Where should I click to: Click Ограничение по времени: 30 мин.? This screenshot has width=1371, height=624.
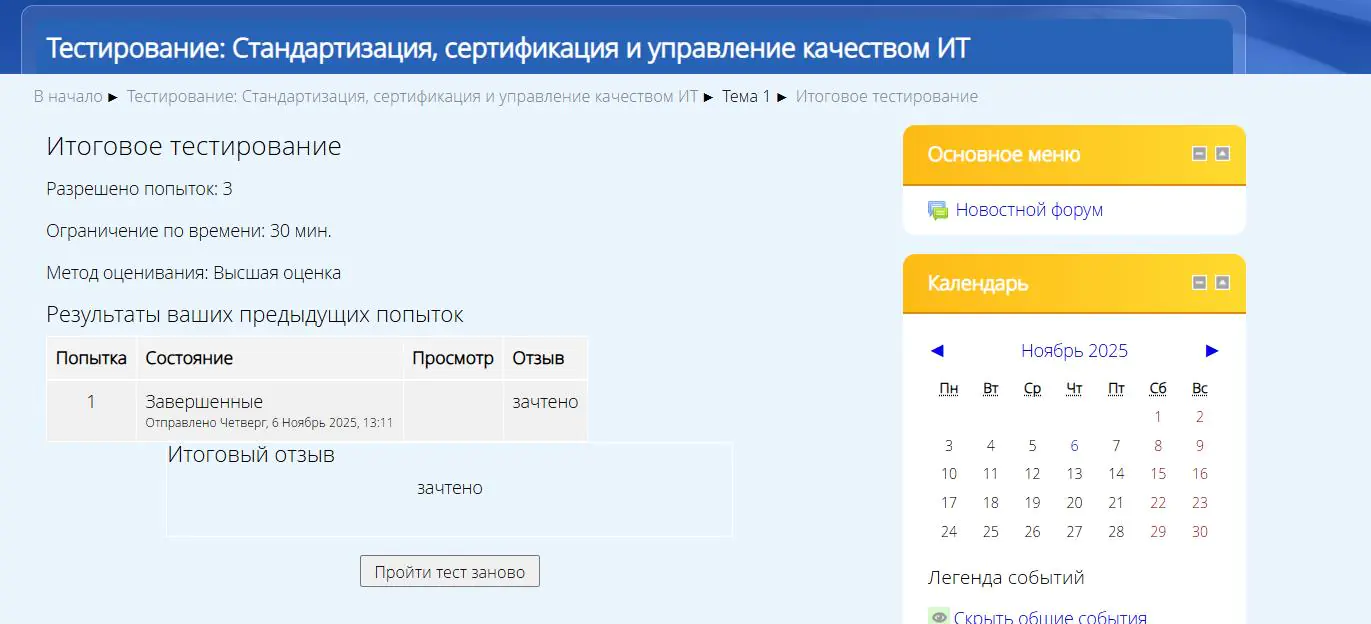pos(189,231)
